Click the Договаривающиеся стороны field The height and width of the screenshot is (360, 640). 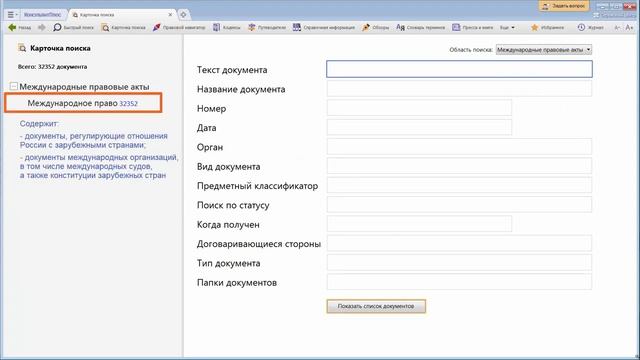459,244
